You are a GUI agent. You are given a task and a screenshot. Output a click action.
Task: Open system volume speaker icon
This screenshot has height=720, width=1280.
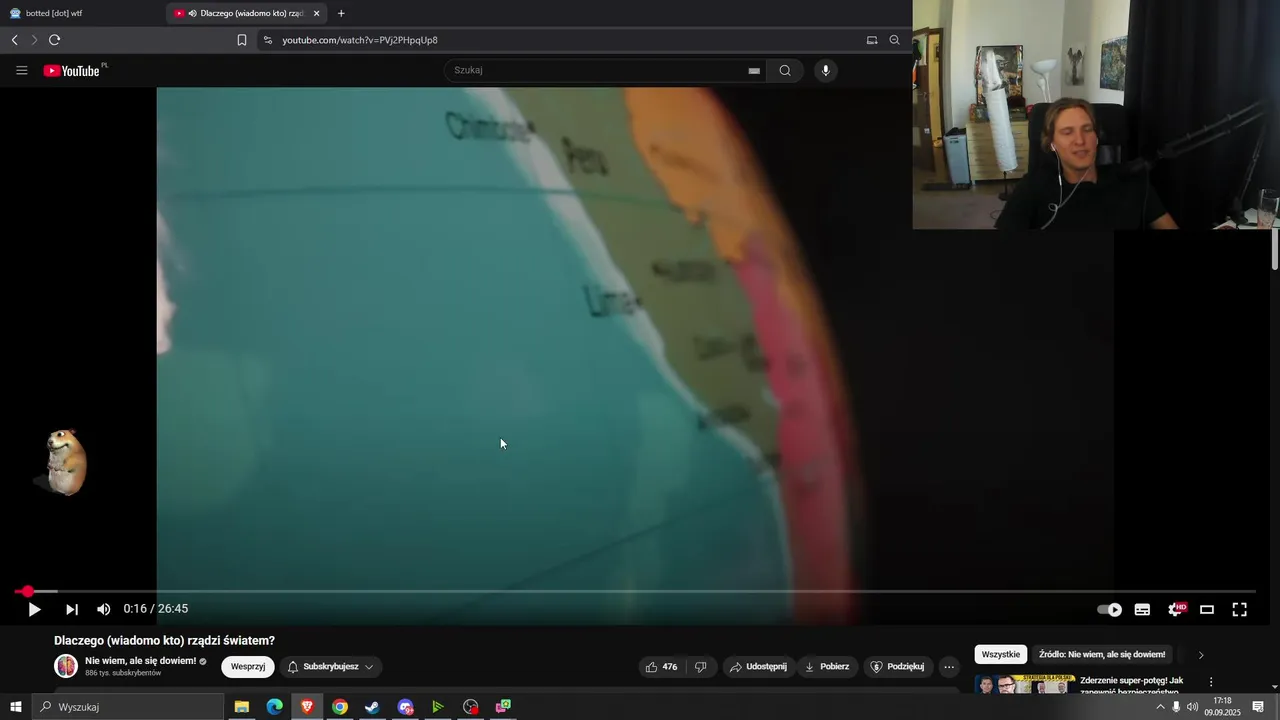coord(1192,707)
